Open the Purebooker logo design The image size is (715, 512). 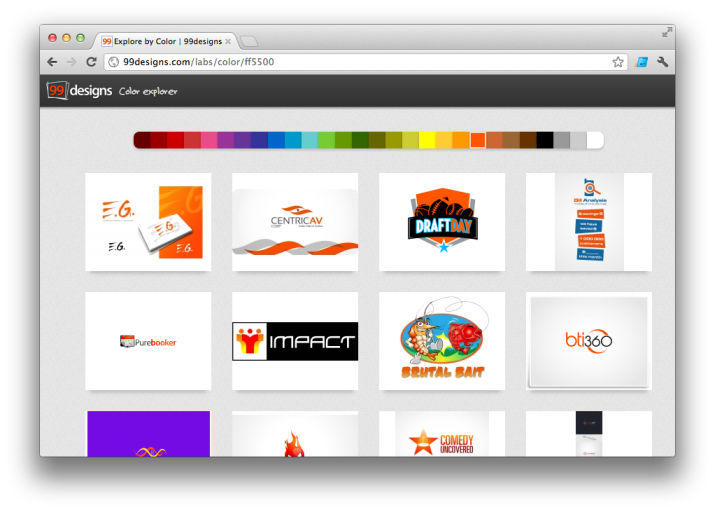coord(148,341)
